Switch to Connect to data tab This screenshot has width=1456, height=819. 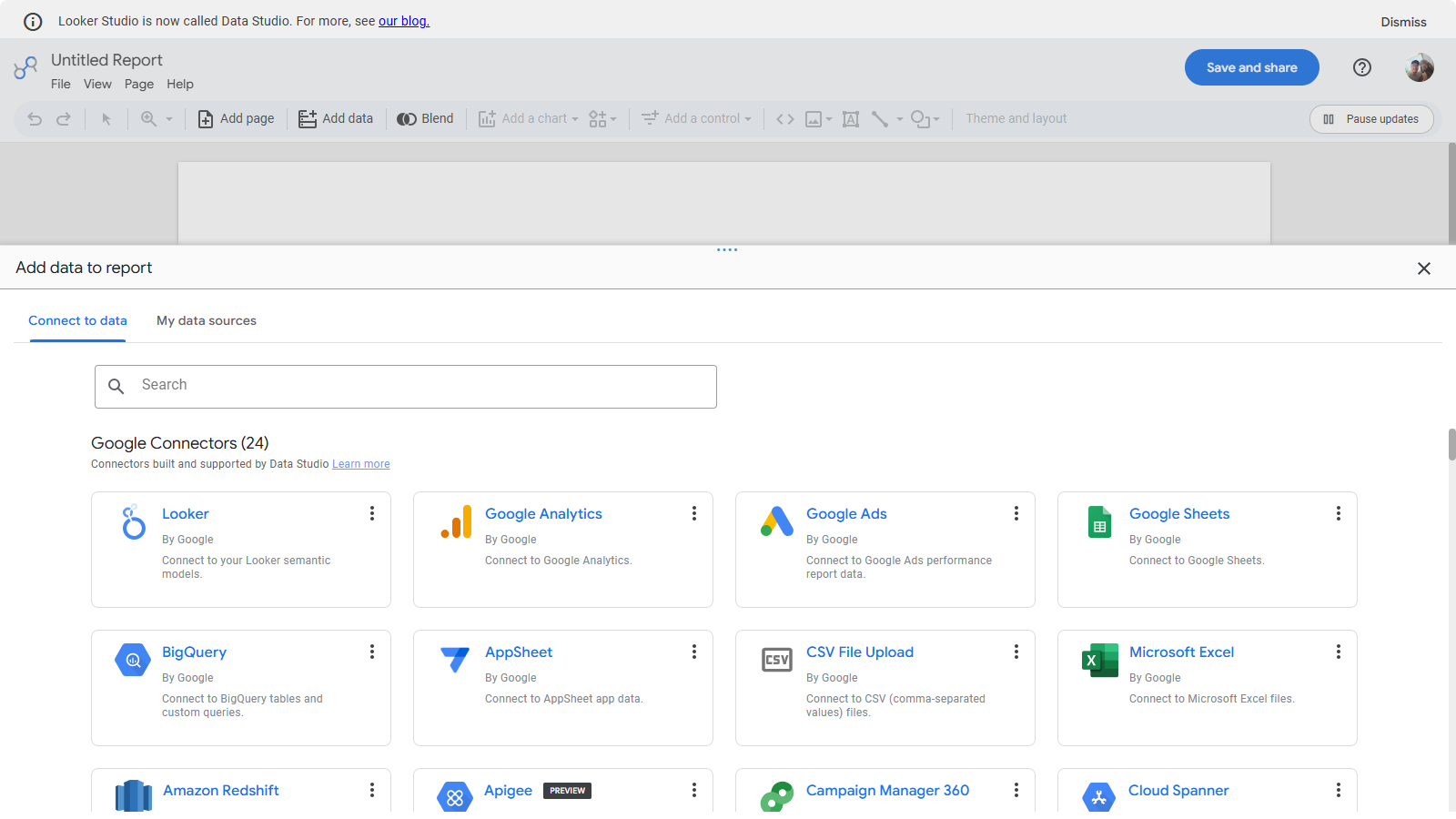[x=77, y=320]
